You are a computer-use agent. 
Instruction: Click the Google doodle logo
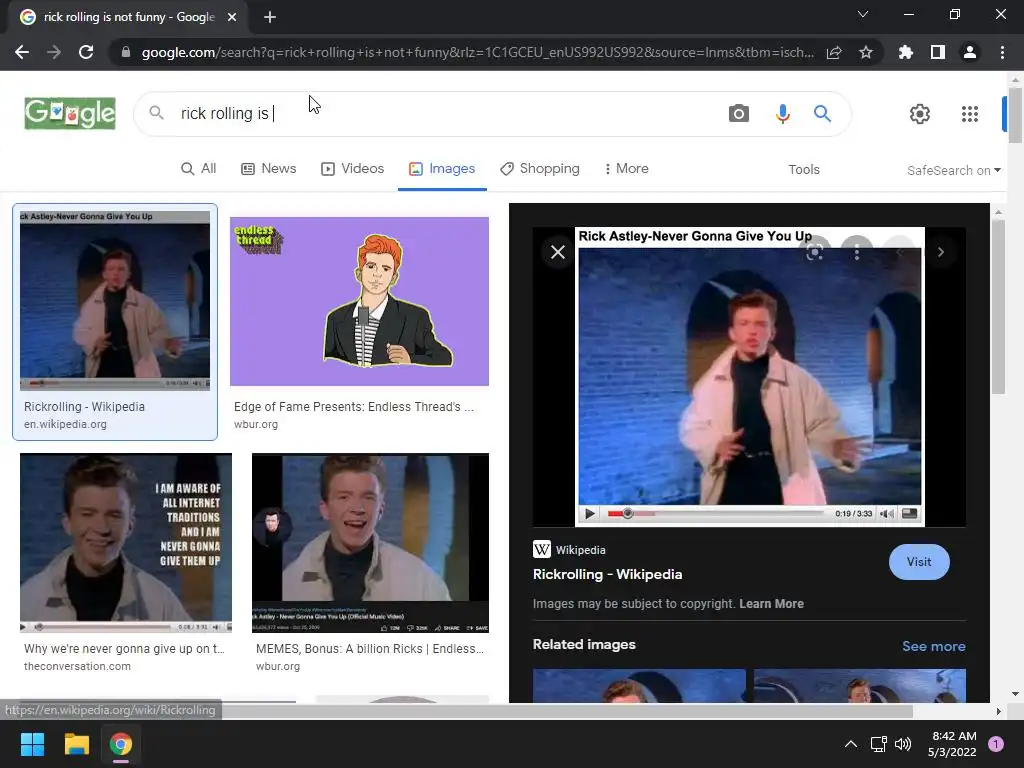[x=70, y=114]
